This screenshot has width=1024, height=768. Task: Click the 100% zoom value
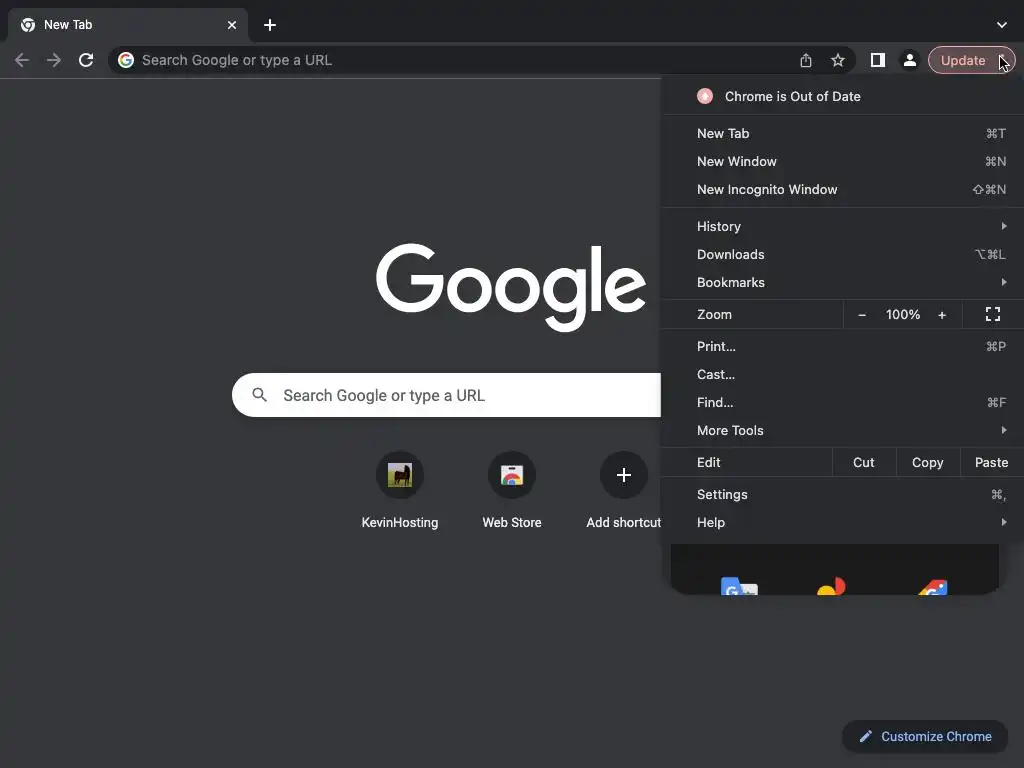[x=903, y=315]
